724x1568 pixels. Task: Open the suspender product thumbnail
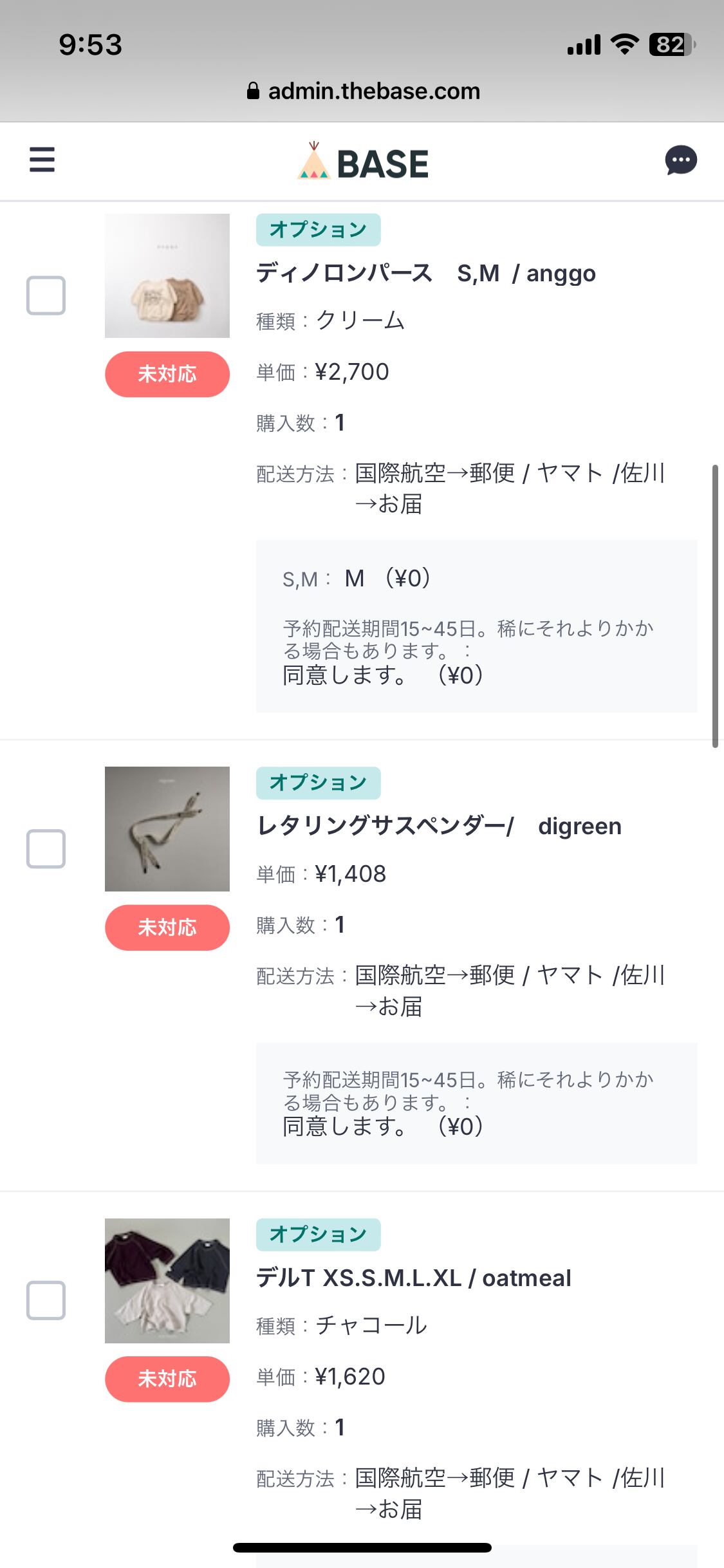(167, 829)
